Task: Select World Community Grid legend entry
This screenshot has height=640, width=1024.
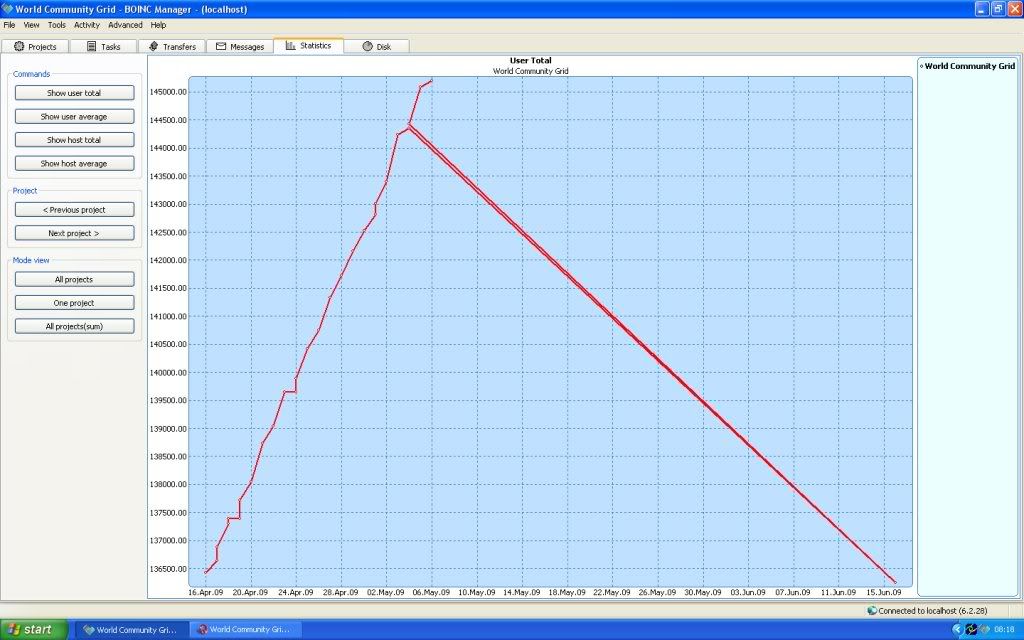Action: tap(968, 66)
